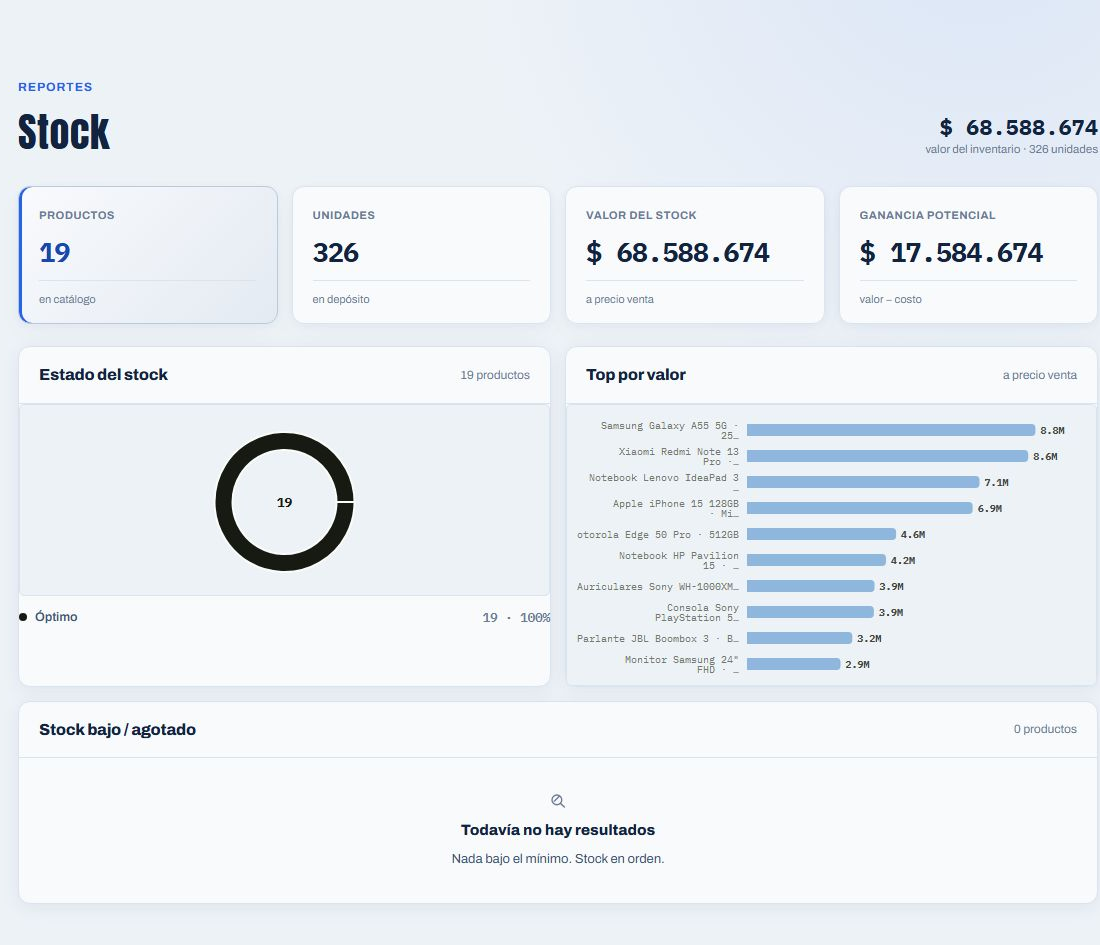Click the Monitor Samsung 24" FHD bar
Image resolution: width=1100 pixels, height=945 pixels.
tap(793, 664)
